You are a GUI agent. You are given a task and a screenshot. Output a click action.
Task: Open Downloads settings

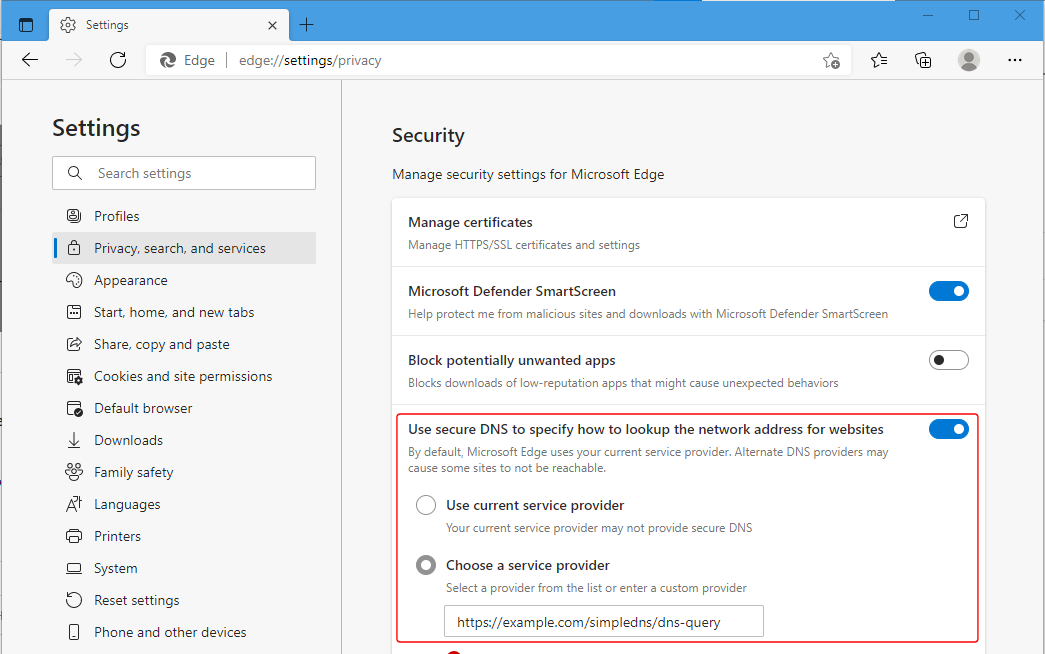point(184,440)
